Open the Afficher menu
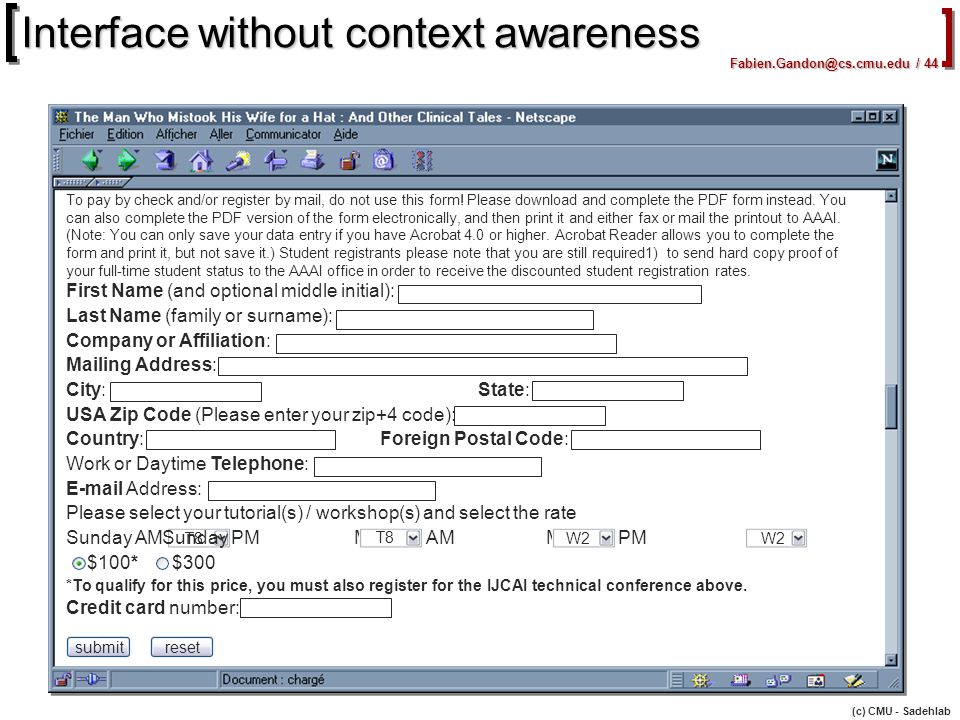The image size is (960, 720). point(176,134)
